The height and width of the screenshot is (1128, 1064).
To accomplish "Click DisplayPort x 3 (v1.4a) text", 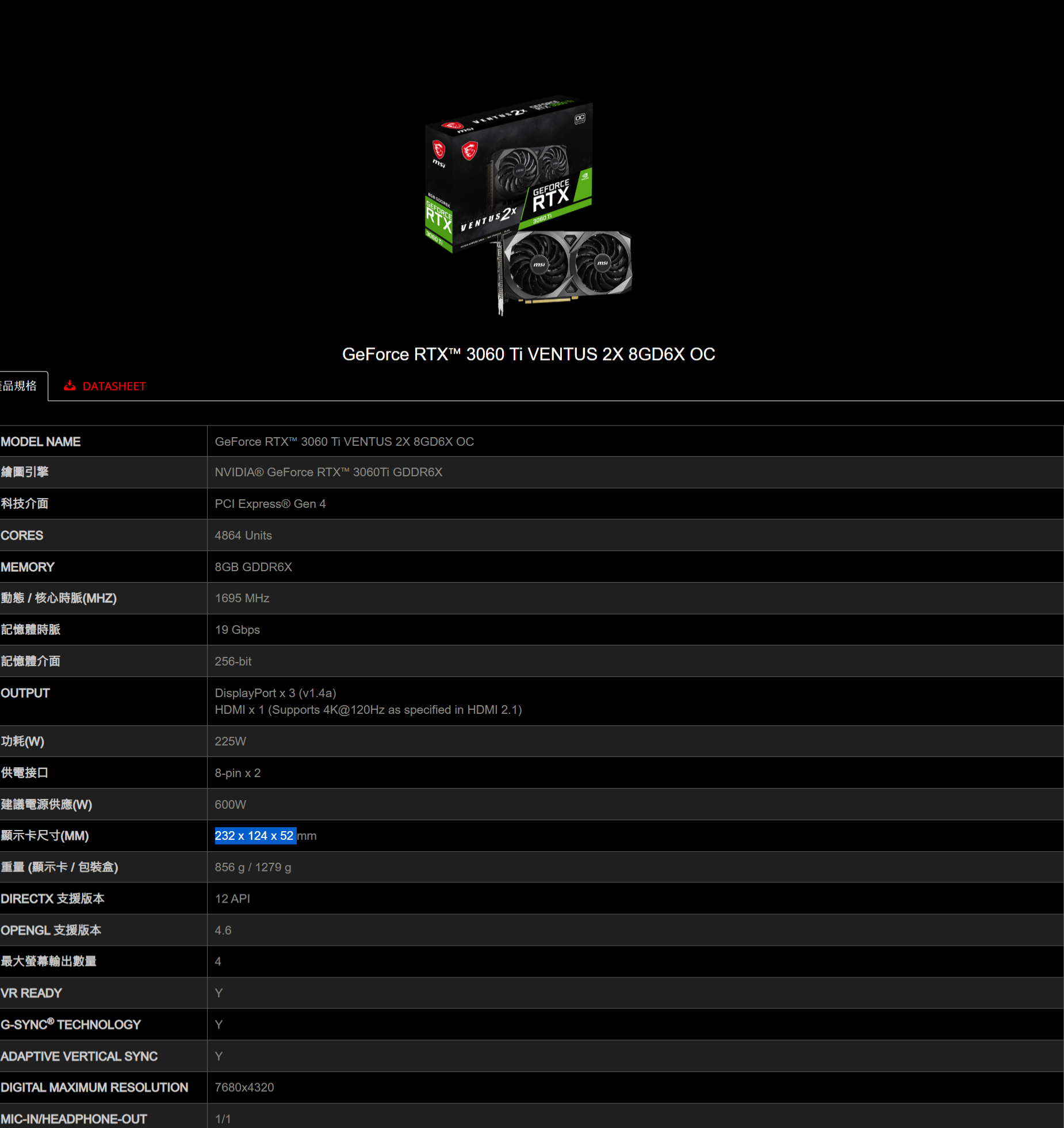I will point(275,693).
